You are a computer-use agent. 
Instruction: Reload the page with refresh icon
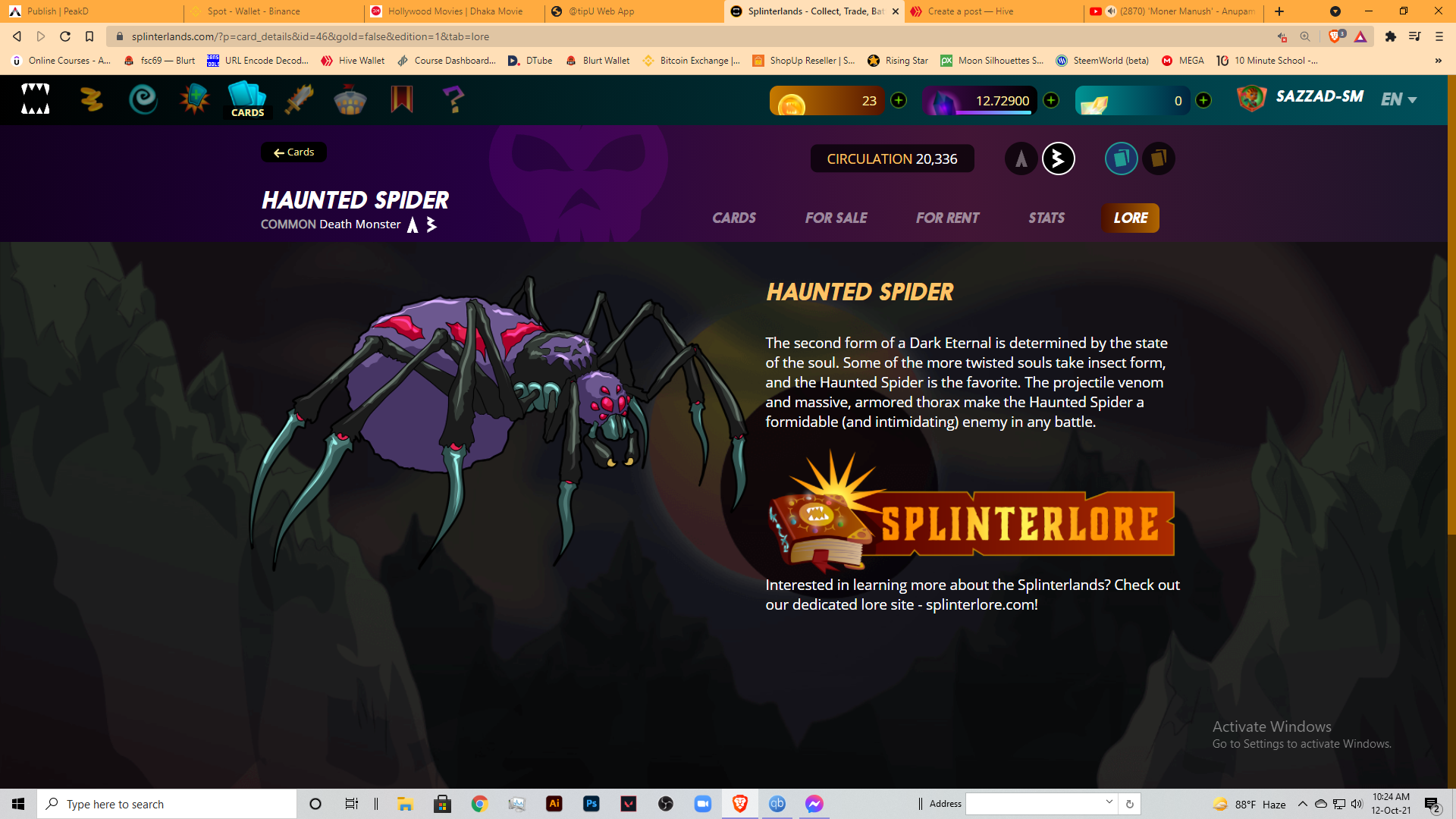[65, 36]
